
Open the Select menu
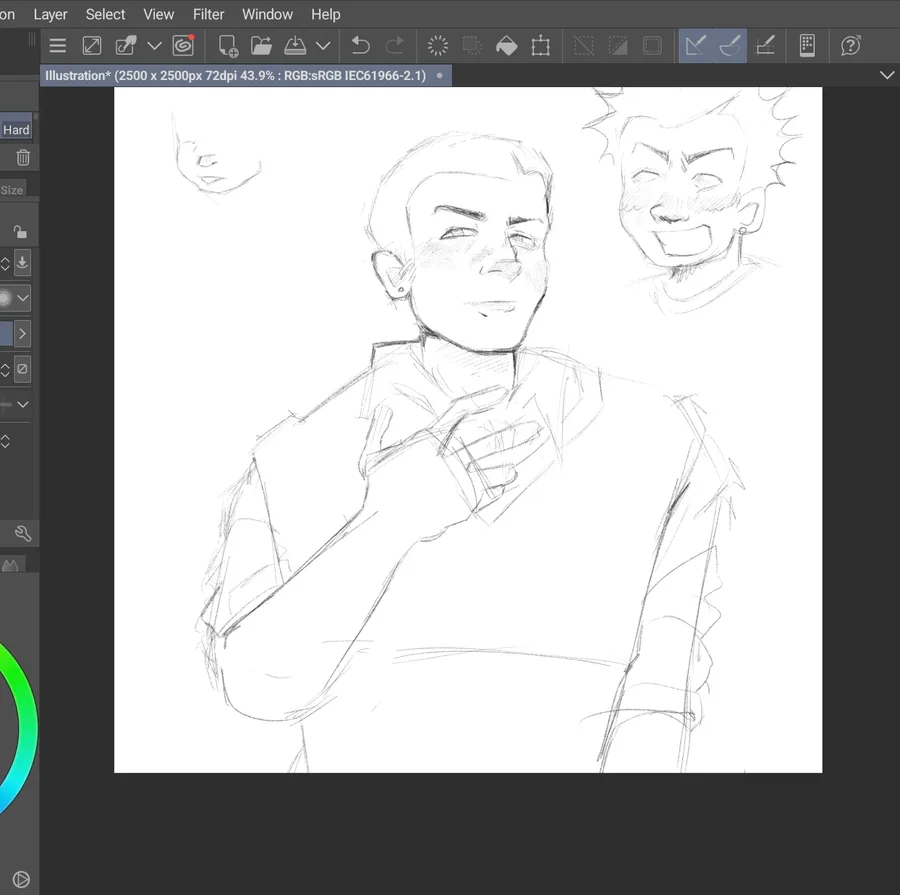click(x=105, y=14)
